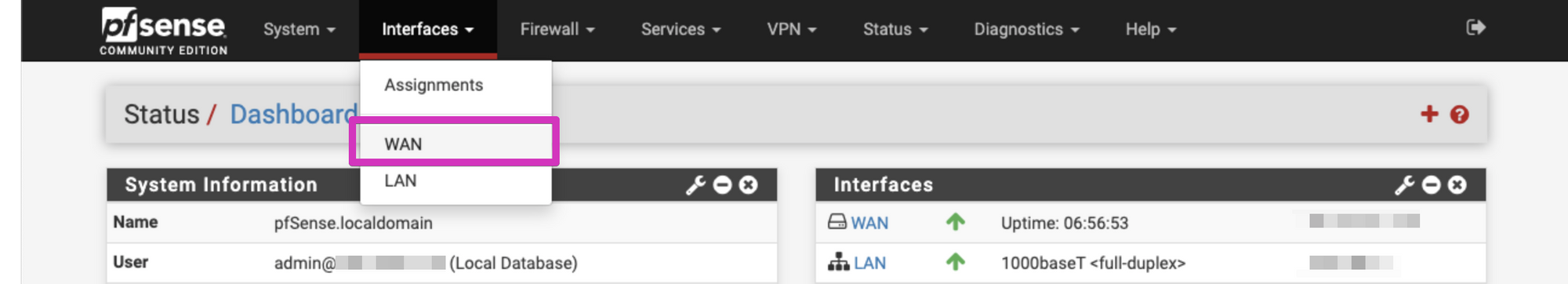Screen dimensions: 1568x284
Task: Expand the Diagnostics menu
Action: click(x=1026, y=29)
